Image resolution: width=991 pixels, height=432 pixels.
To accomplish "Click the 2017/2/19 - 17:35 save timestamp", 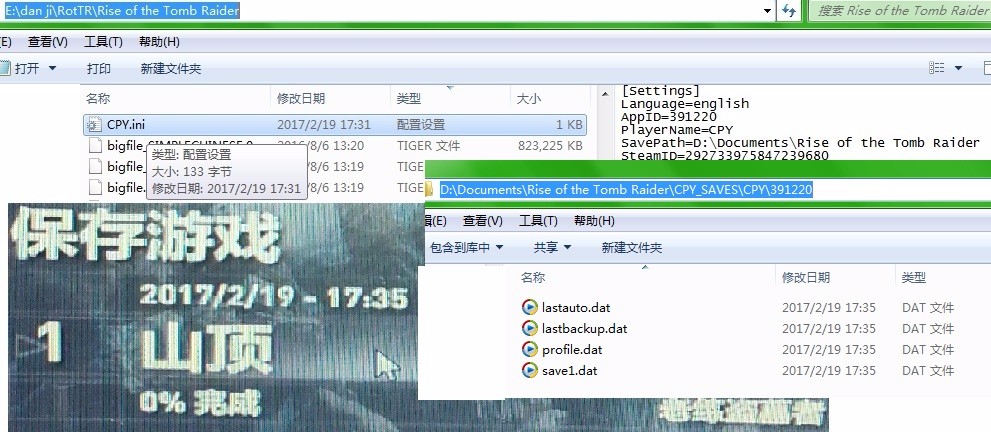I will point(273,294).
